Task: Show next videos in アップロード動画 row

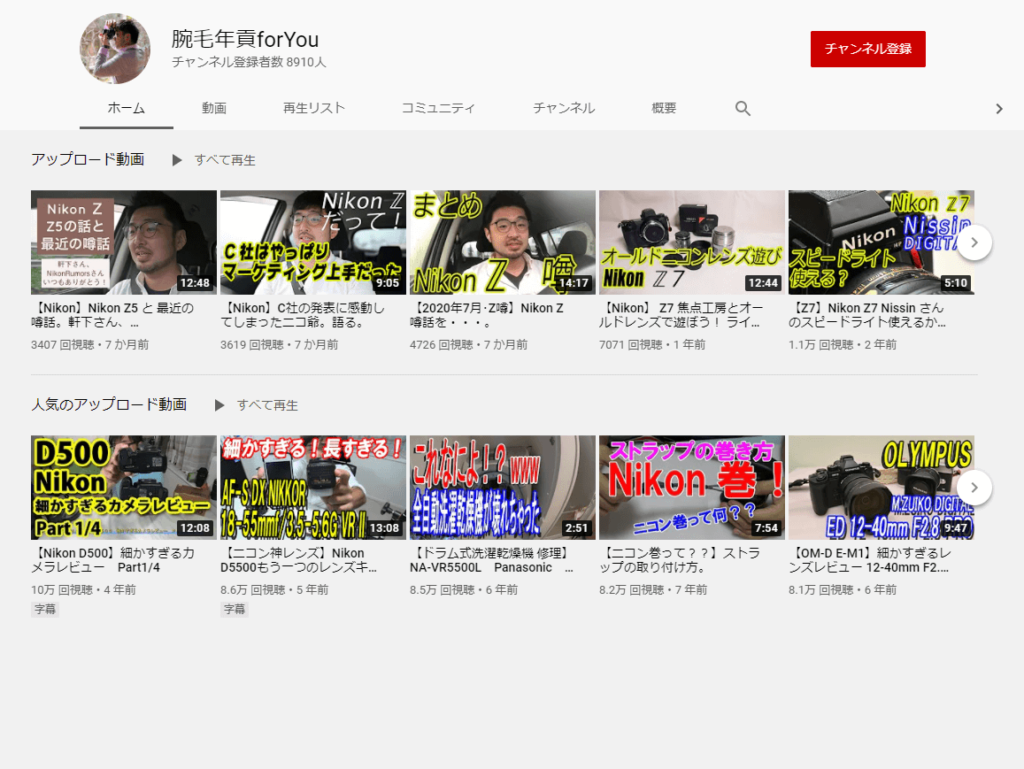Action: coord(974,242)
